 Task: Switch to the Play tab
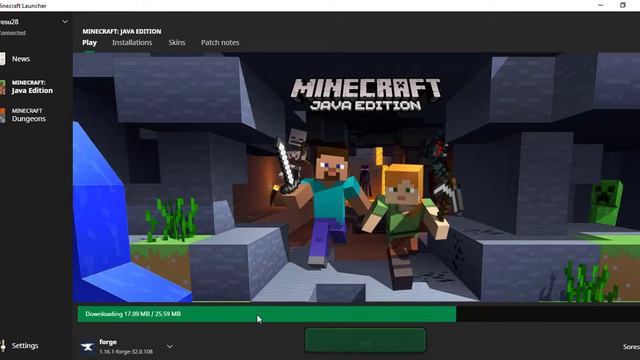(x=89, y=42)
